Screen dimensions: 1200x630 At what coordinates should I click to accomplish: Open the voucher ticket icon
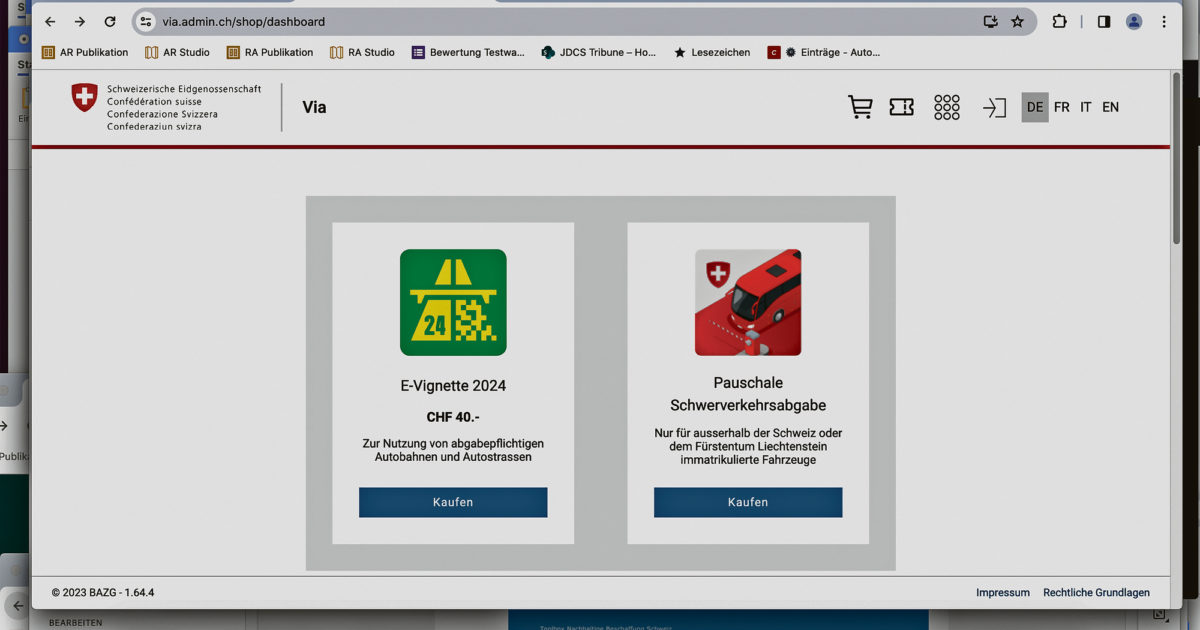(x=902, y=107)
